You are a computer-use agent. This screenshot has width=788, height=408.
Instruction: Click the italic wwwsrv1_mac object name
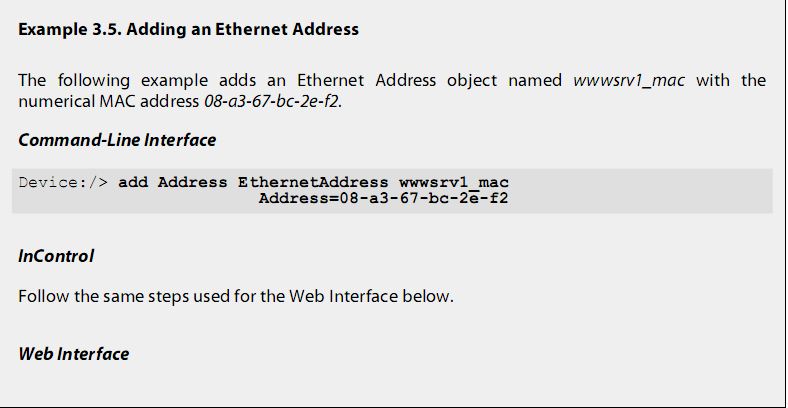coord(629,80)
